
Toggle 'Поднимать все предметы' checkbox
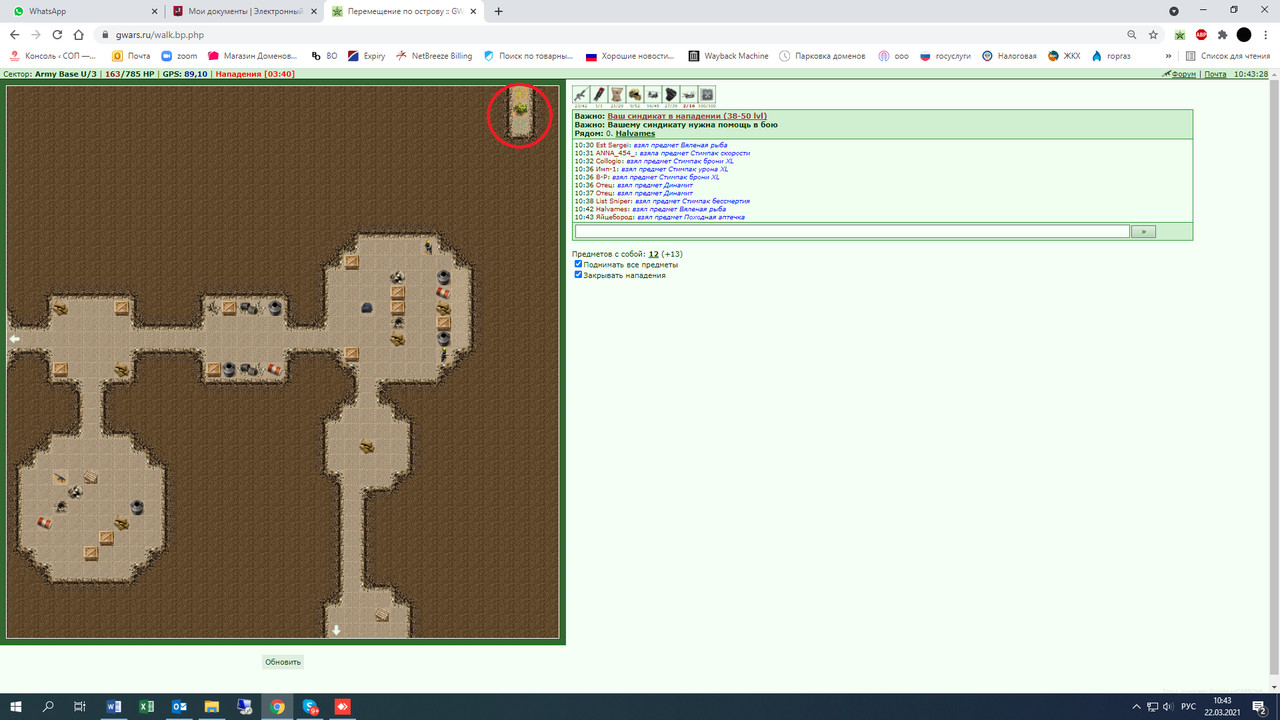pyautogui.click(x=578, y=264)
